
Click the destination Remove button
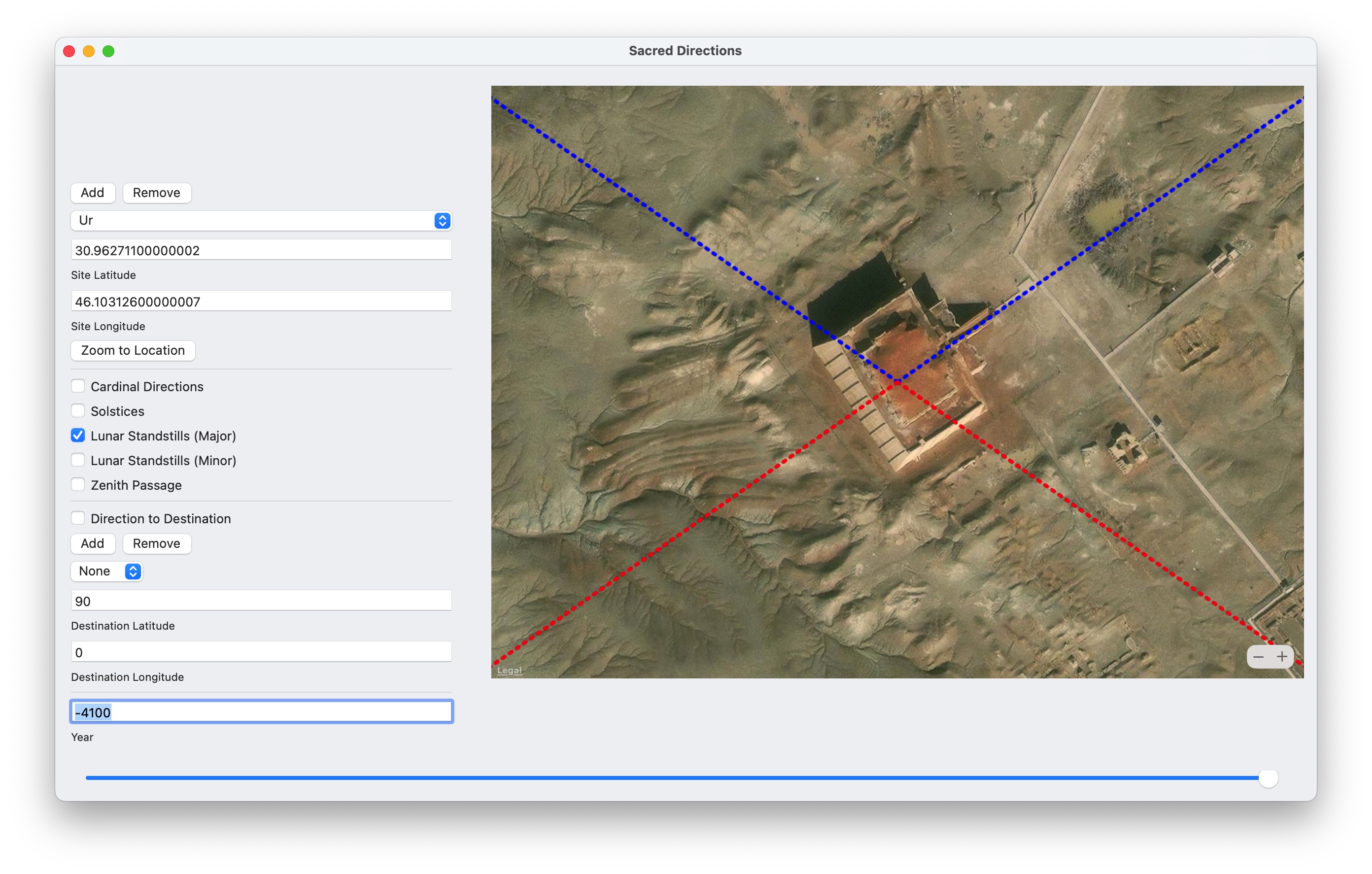[156, 543]
